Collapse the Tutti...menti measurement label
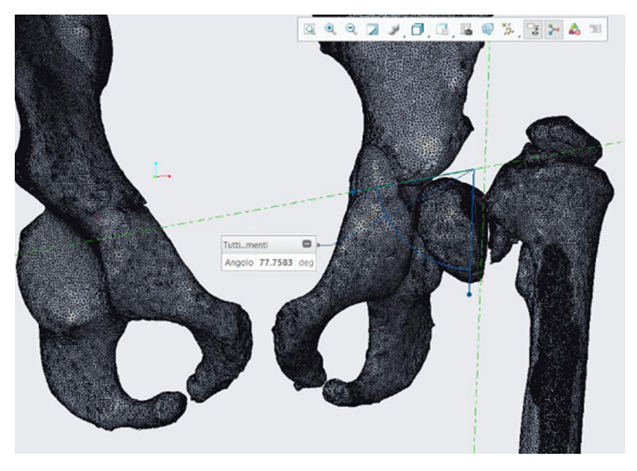 tap(305, 244)
